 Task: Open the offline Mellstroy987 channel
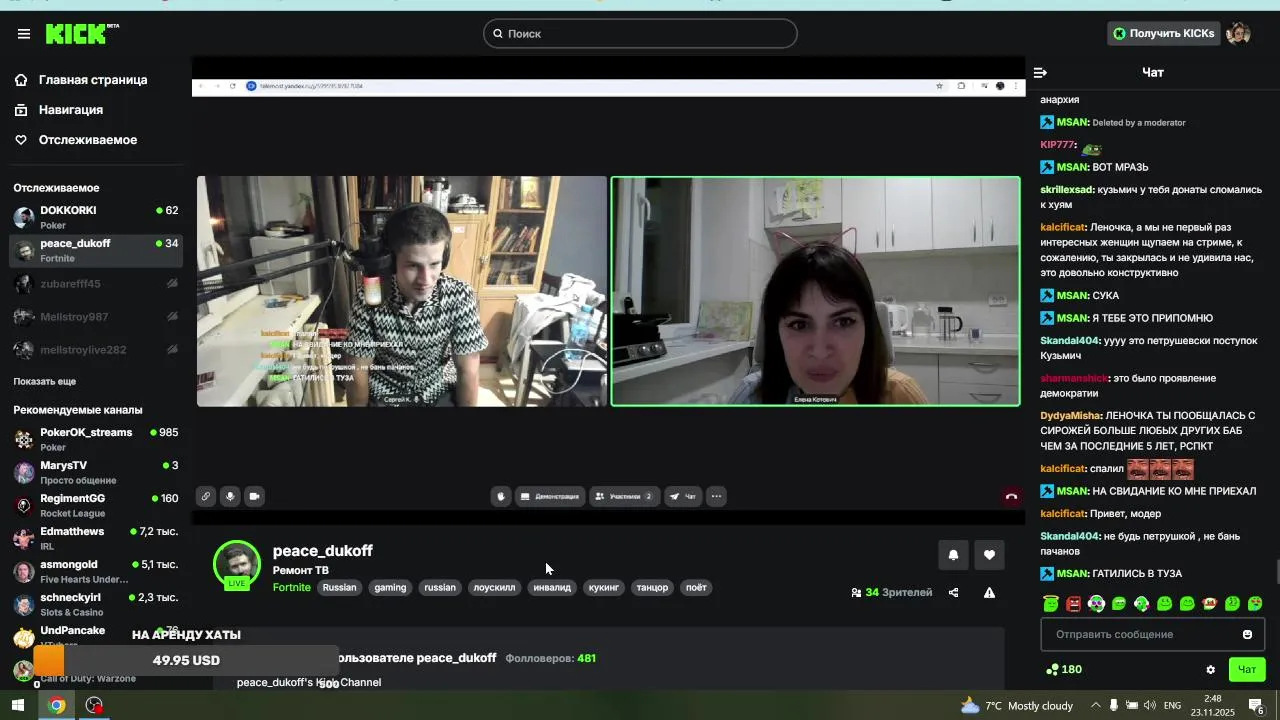96,317
